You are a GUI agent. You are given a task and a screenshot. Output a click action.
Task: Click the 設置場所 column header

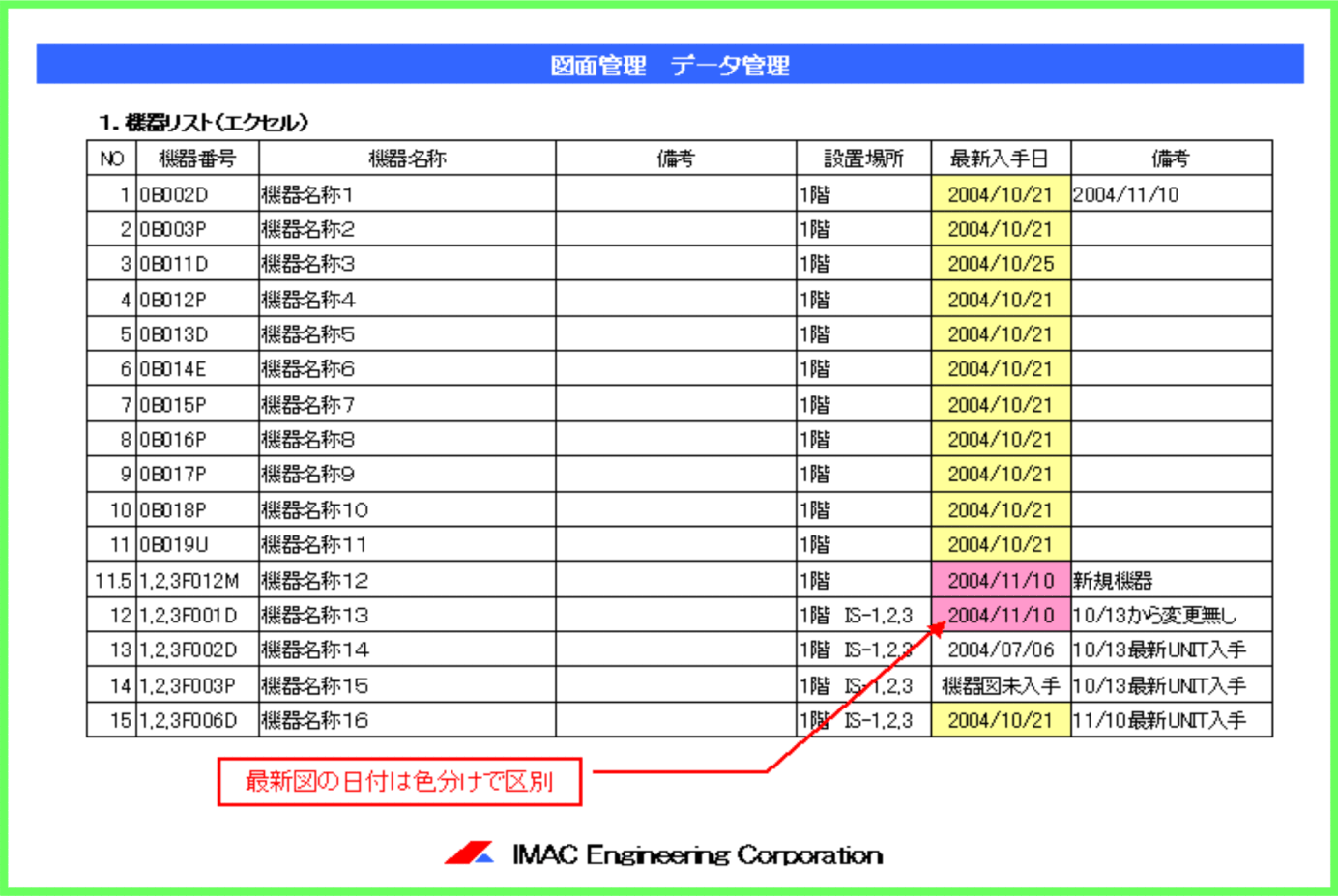click(x=863, y=158)
